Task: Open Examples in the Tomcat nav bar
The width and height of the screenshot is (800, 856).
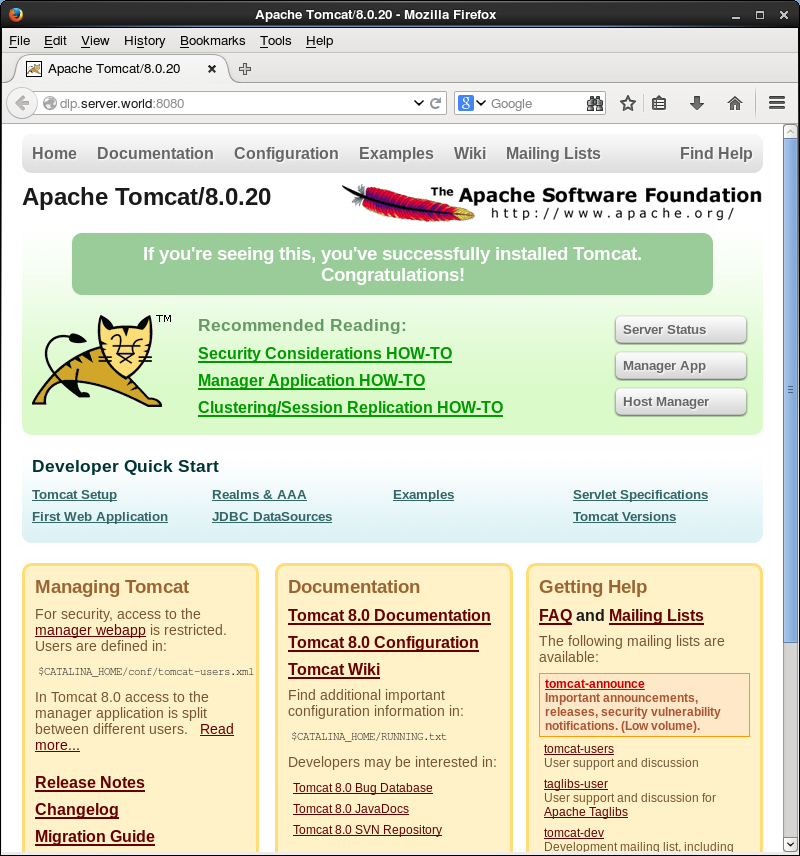Action: pyautogui.click(x=396, y=153)
